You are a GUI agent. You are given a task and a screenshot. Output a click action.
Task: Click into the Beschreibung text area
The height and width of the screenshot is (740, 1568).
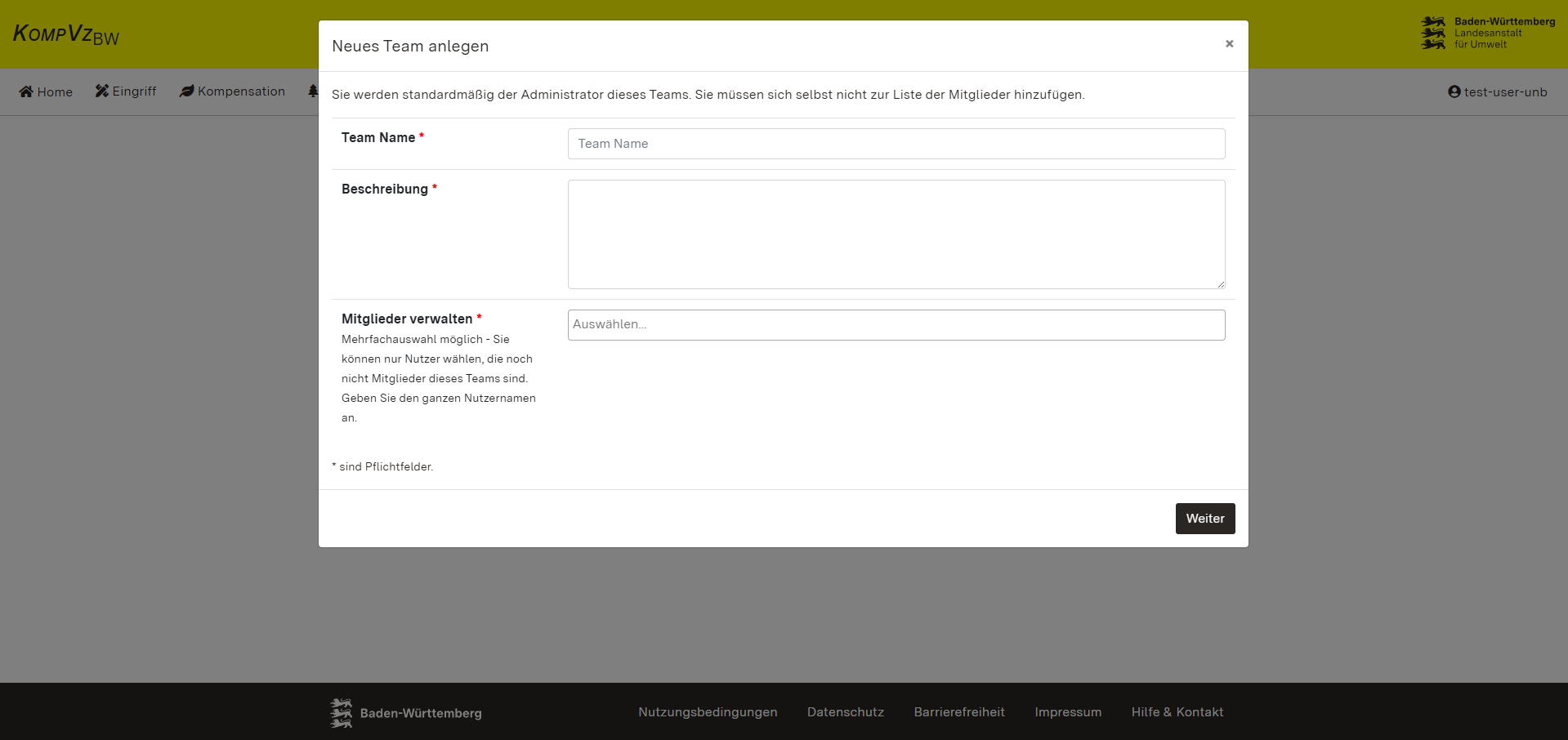click(x=896, y=234)
